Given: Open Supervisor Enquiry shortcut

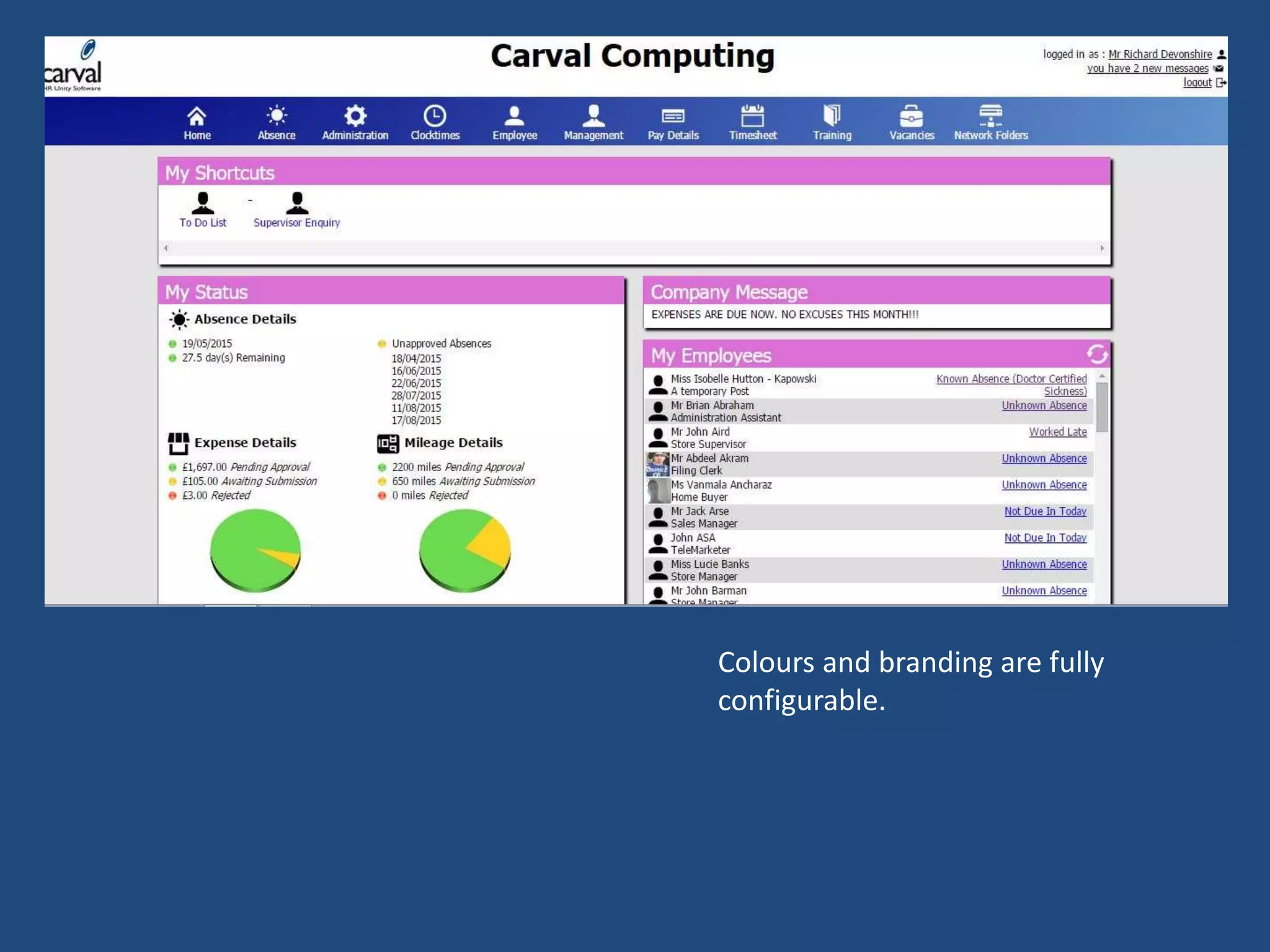Looking at the screenshot, I should (296, 210).
